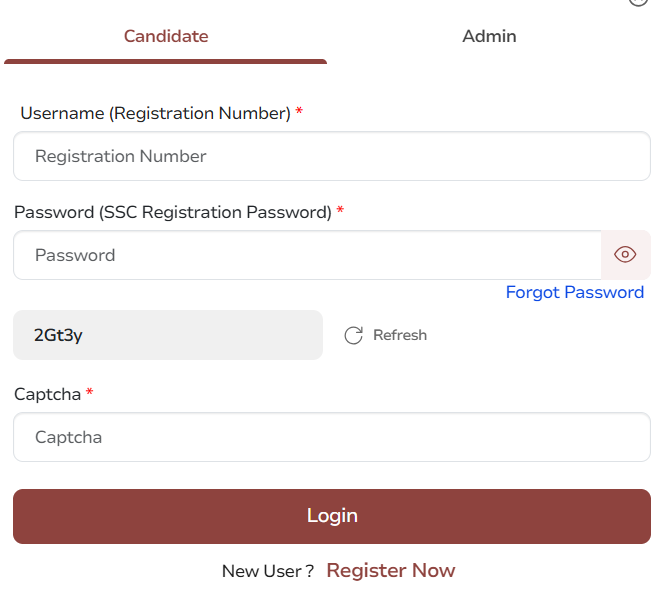Click the red asterisk beside Password label
This screenshot has width=668, height=592.
tap(340, 211)
